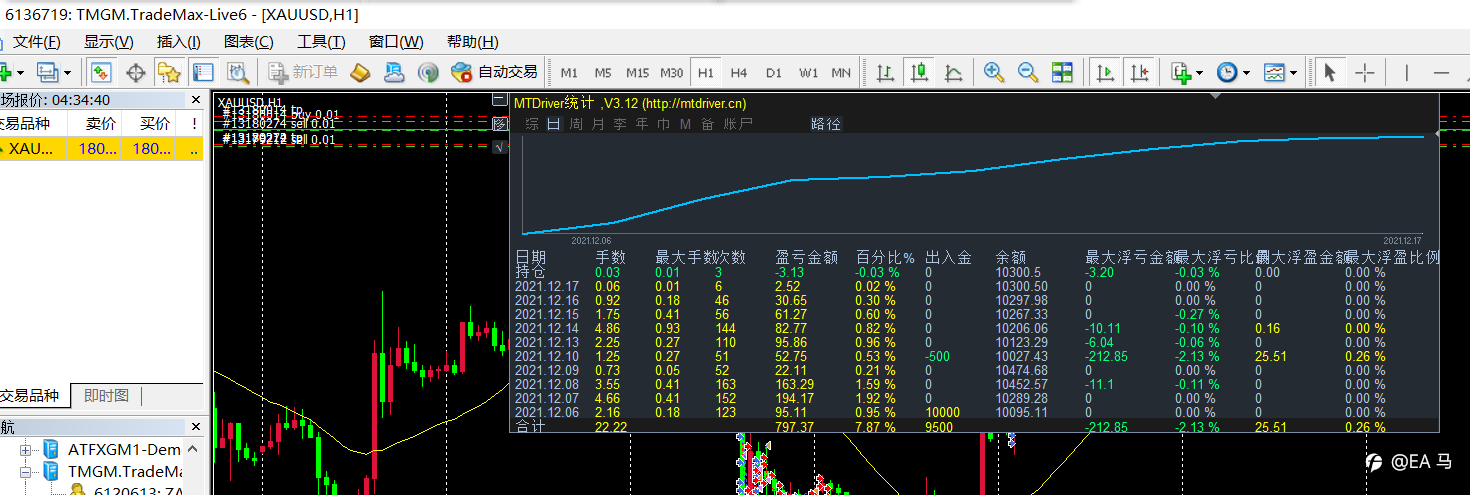1470x495 pixels.
Task: Switch chart to bar chart mode
Action: pos(885,72)
